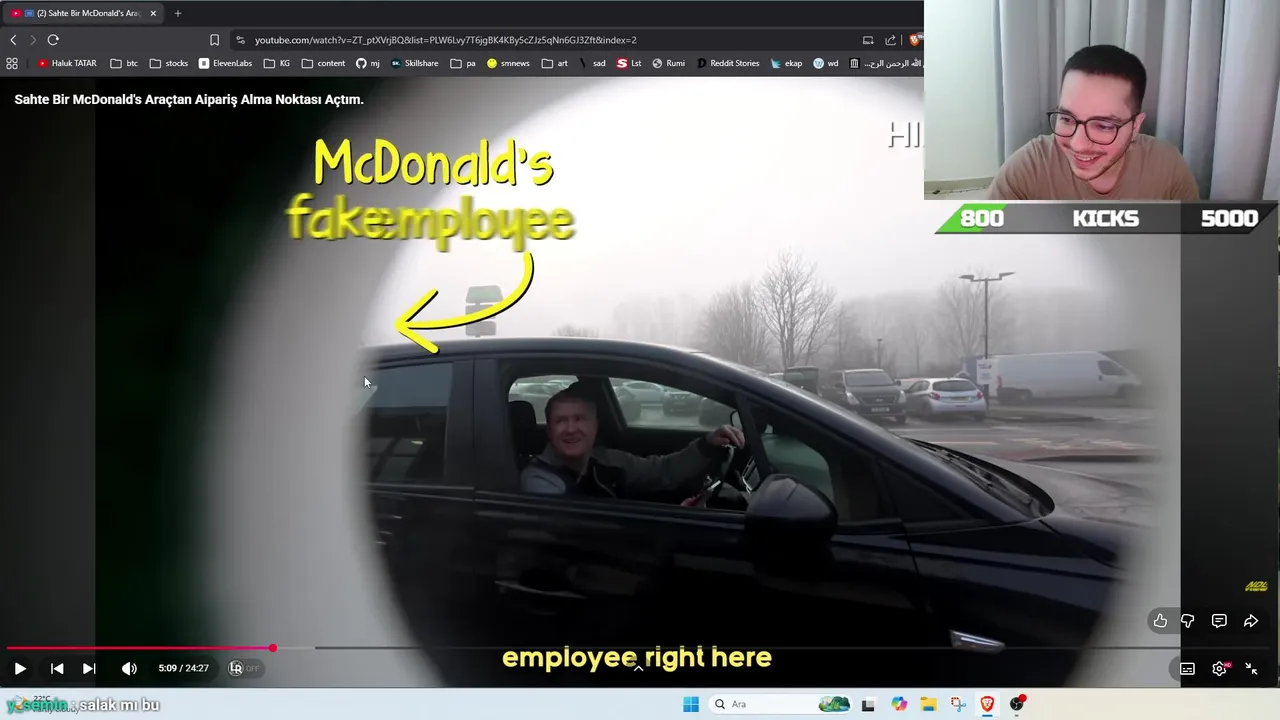Open the Windows Start menu
The width and height of the screenshot is (1280, 720).
[x=691, y=704]
